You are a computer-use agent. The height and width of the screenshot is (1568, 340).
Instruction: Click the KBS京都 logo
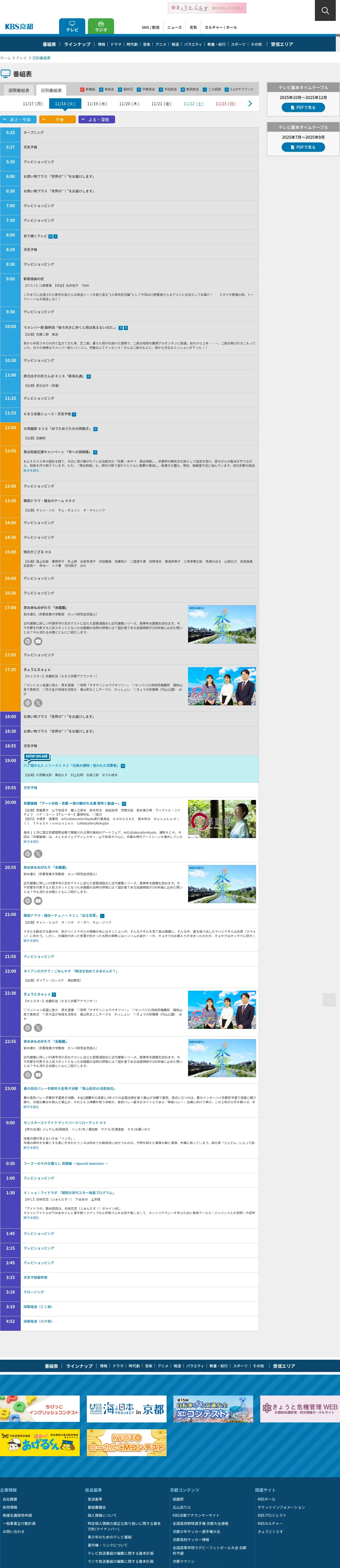click(19, 27)
